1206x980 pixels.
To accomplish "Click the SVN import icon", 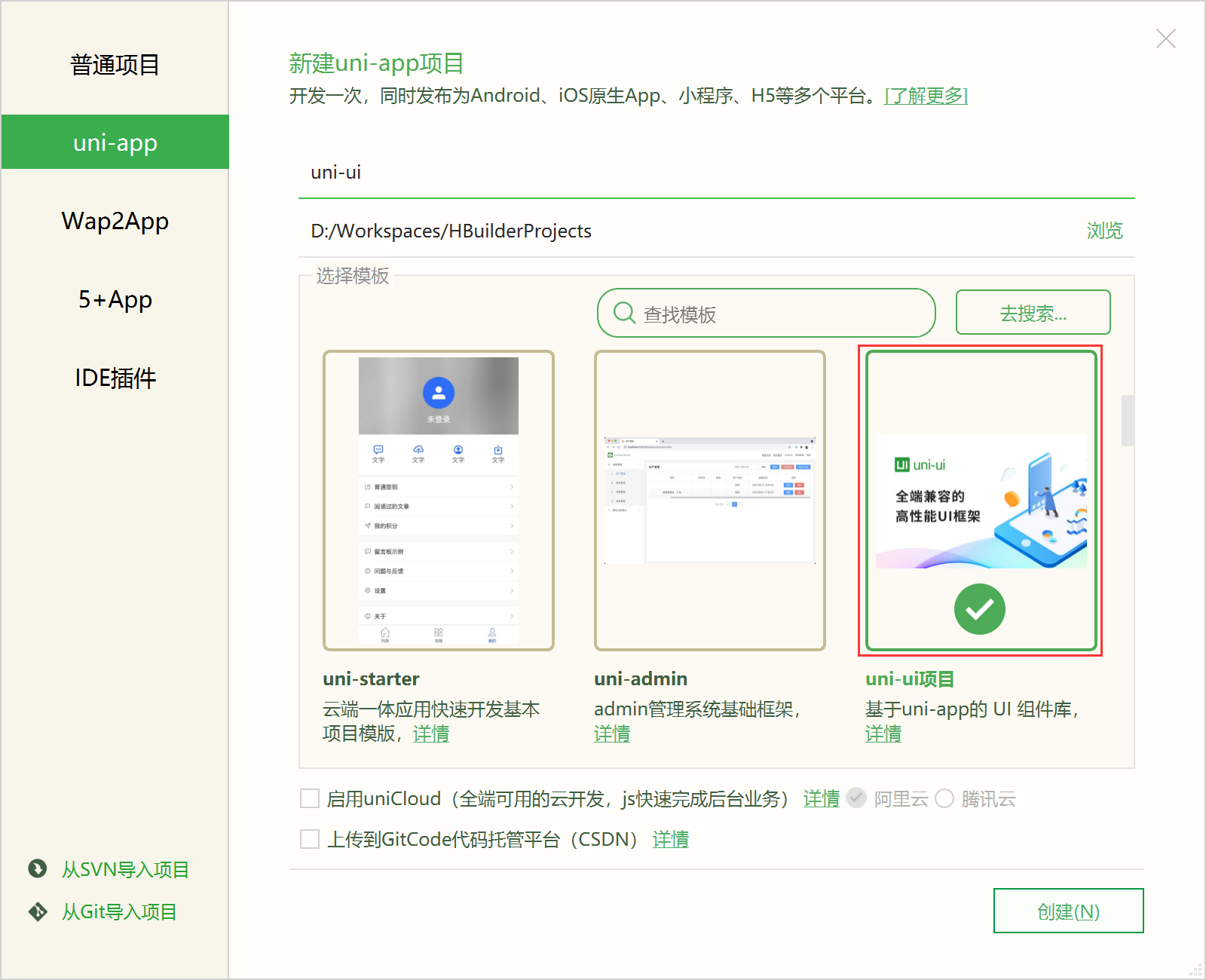I will [x=38, y=868].
